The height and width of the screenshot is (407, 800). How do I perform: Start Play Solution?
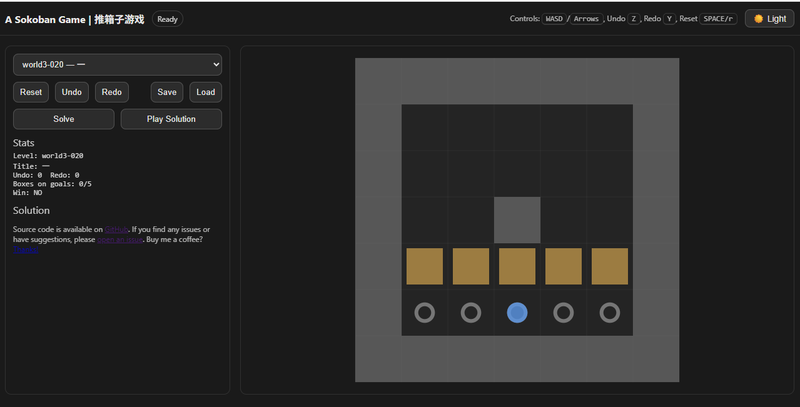(x=171, y=119)
